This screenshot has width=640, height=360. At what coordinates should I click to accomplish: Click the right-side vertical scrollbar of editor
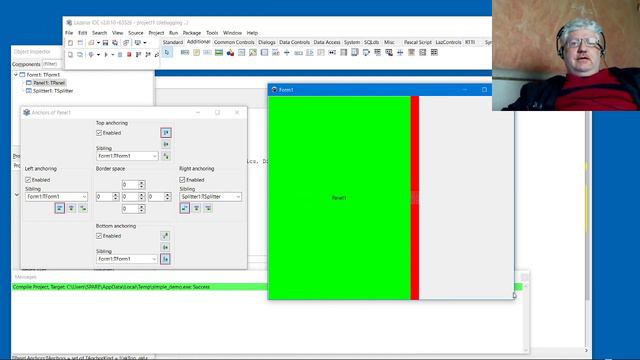587,204
